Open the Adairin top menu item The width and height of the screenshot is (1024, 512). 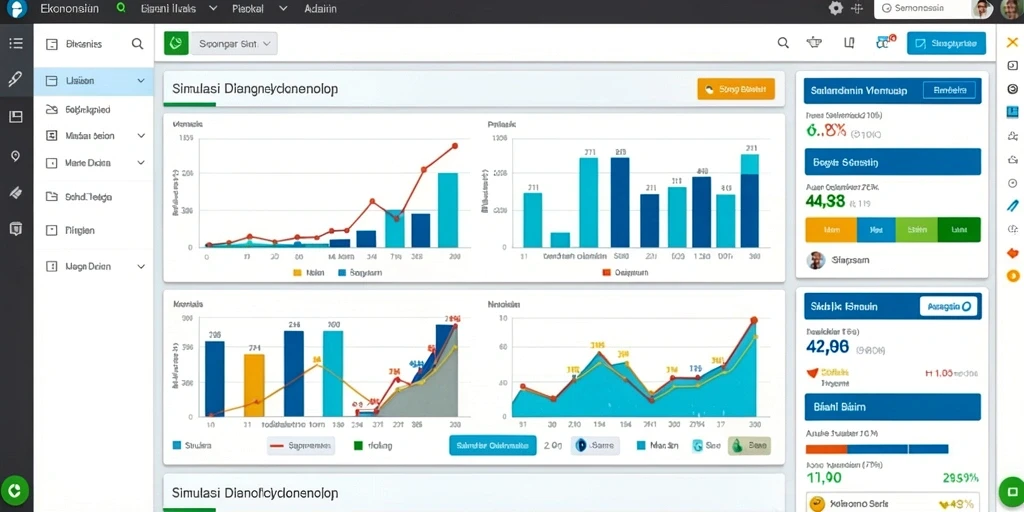coord(321,9)
